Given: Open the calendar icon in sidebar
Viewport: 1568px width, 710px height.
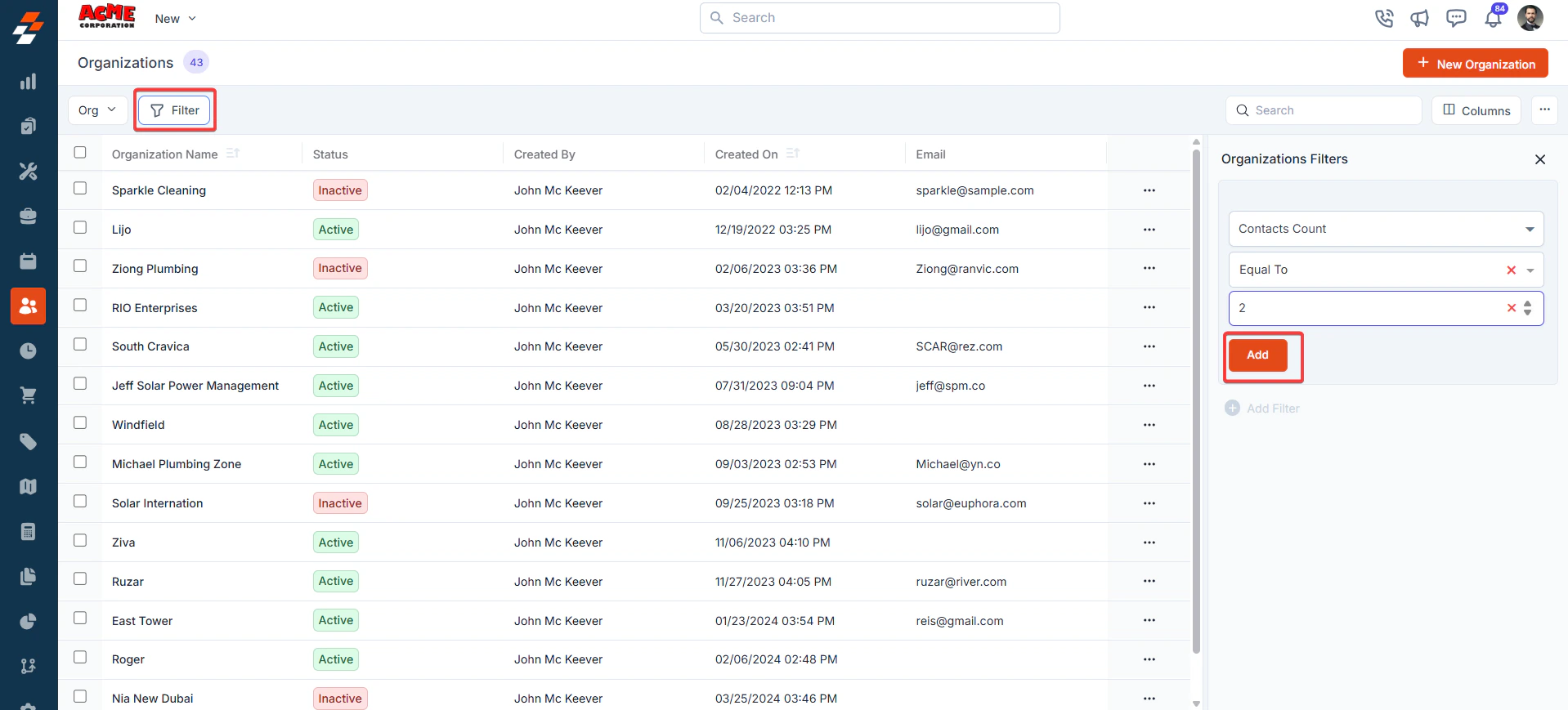Looking at the screenshot, I should [x=28, y=261].
